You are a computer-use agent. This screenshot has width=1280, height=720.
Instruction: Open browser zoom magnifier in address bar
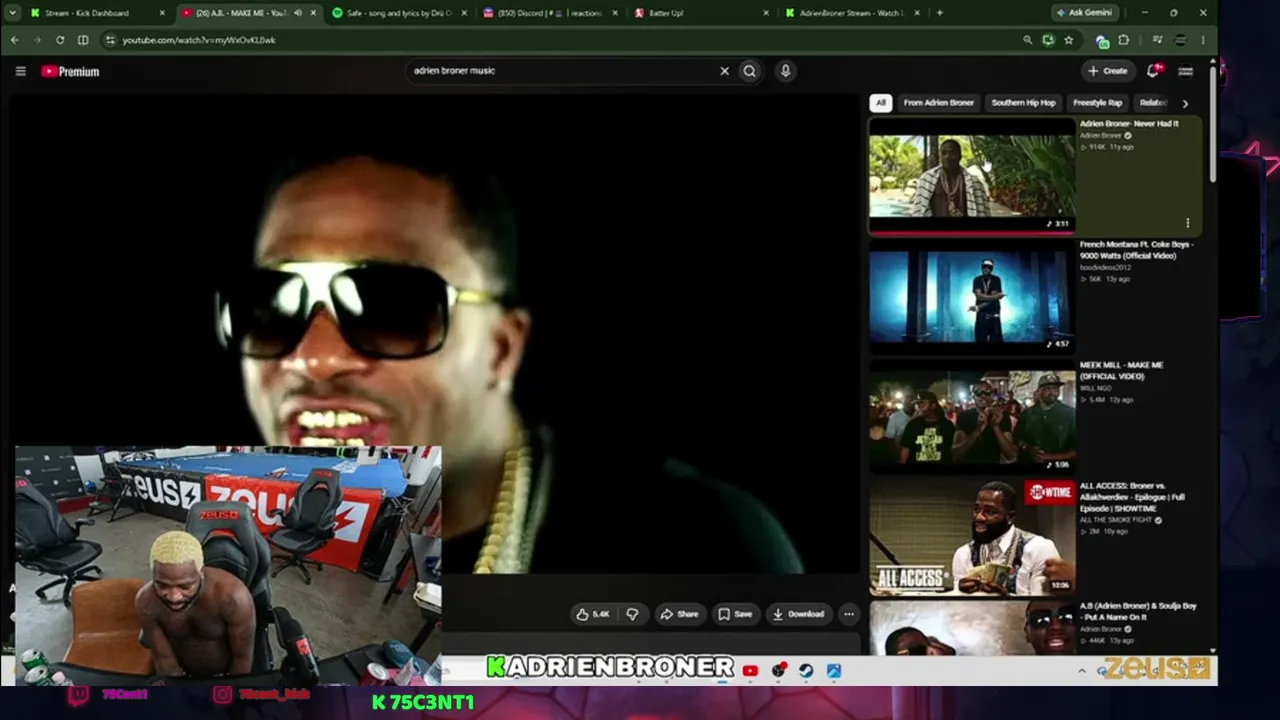1027,40
